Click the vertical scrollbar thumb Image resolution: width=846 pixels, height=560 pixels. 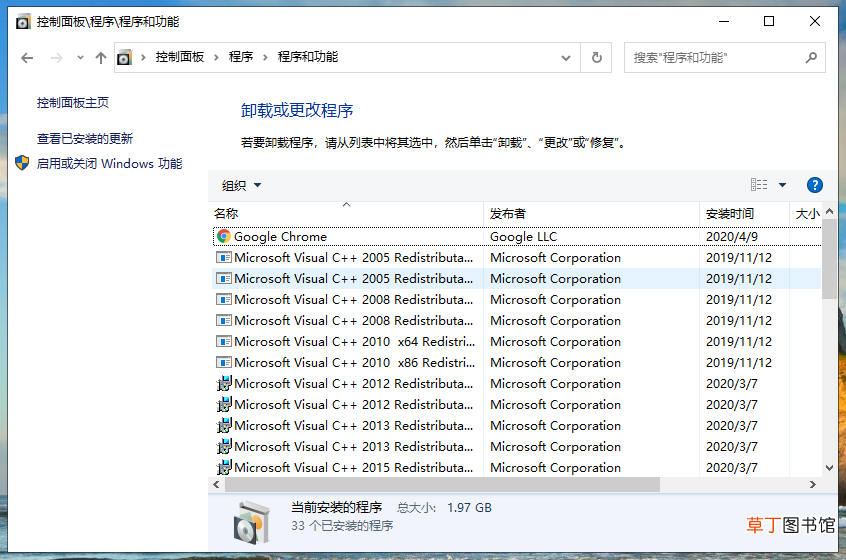pyautogui.click(x=829, y=259)
